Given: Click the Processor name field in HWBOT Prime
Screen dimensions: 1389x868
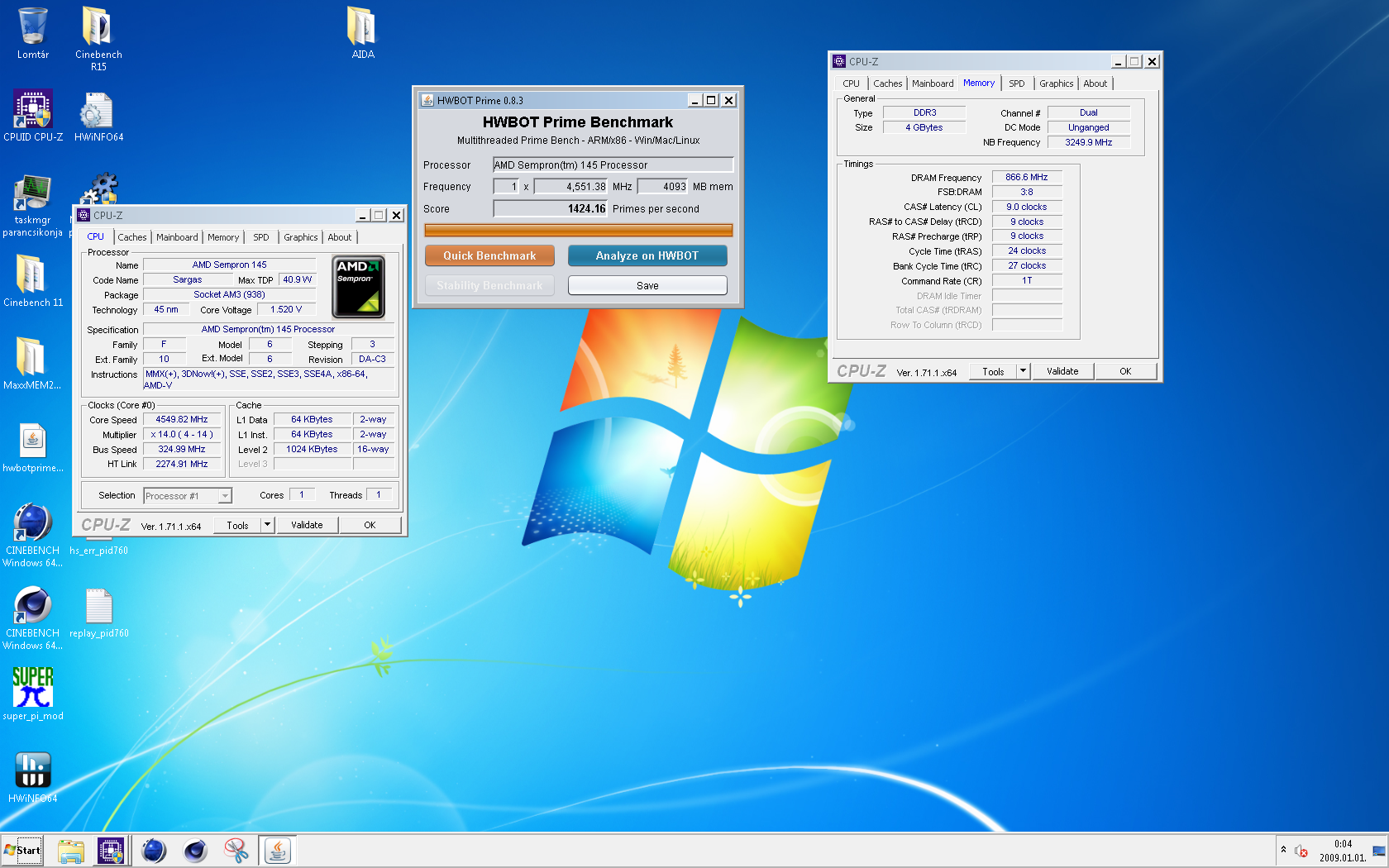Looking at the screenshot, I should [x=613, y=165].
